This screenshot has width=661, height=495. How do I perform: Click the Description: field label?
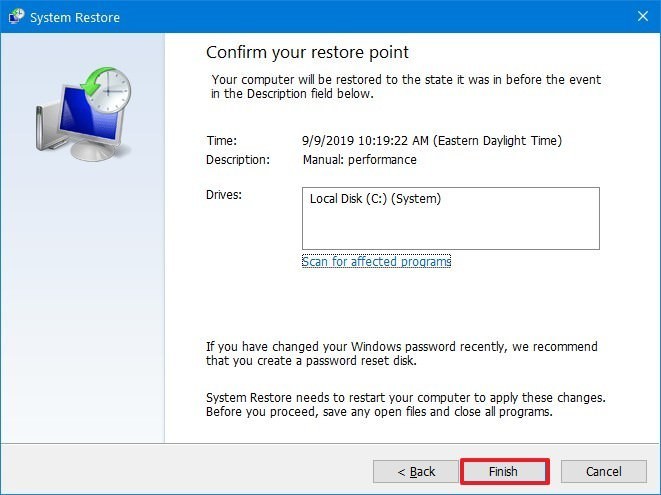[x=238, y=160]
